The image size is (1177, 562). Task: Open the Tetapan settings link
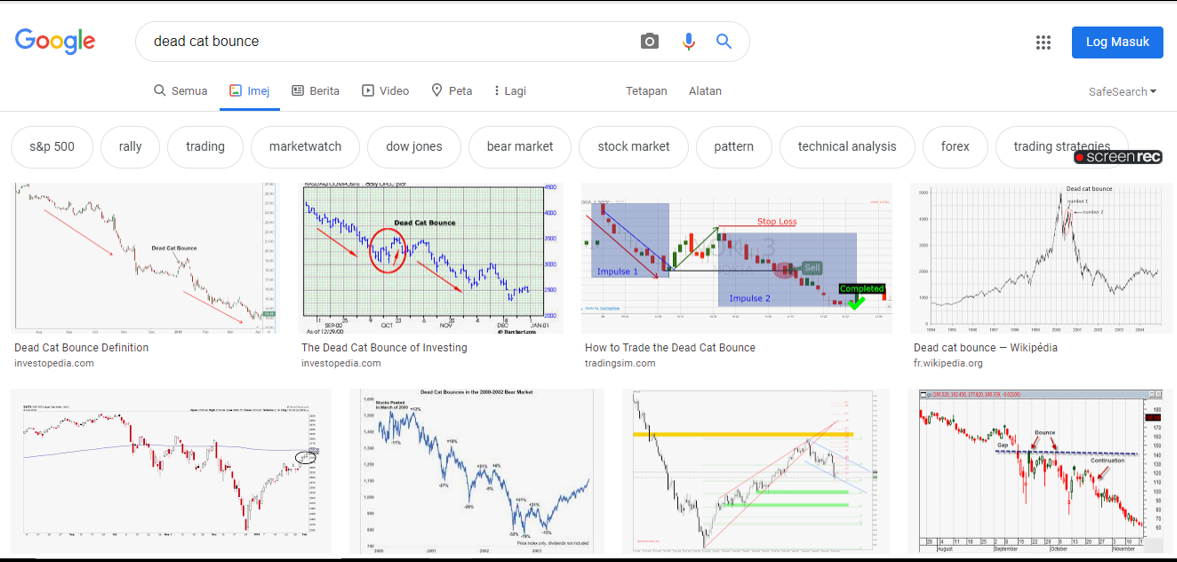[x=646, y=91]
